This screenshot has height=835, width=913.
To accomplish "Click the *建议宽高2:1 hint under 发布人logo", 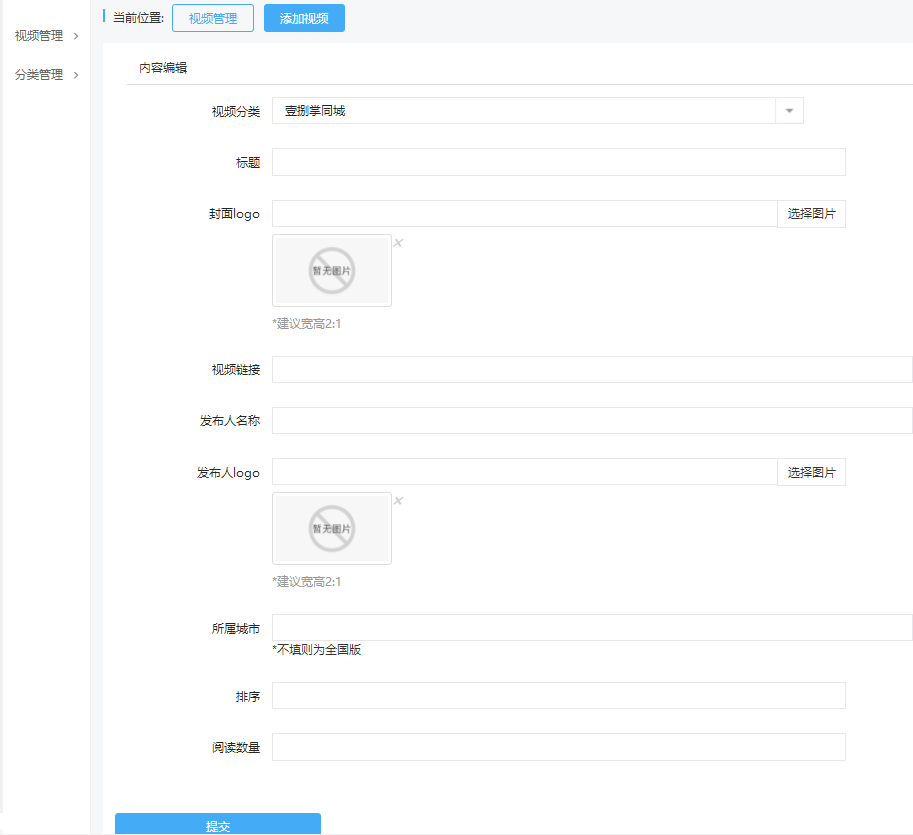I will [307, 582].
